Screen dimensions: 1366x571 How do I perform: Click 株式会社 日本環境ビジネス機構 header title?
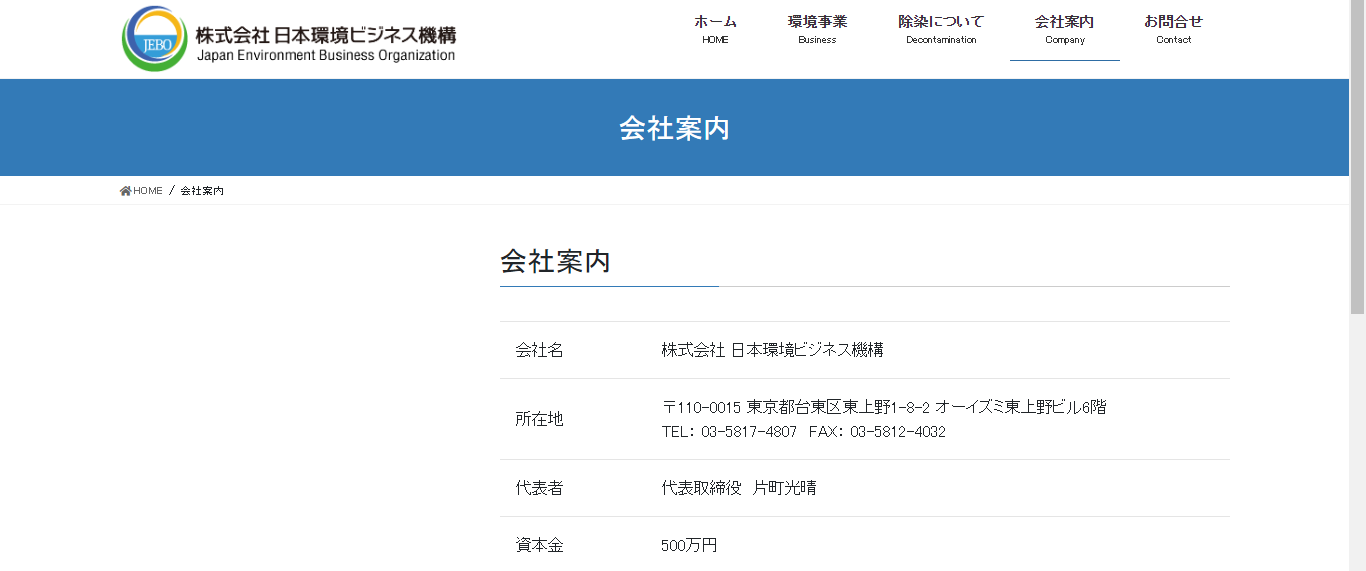[326, 35]
